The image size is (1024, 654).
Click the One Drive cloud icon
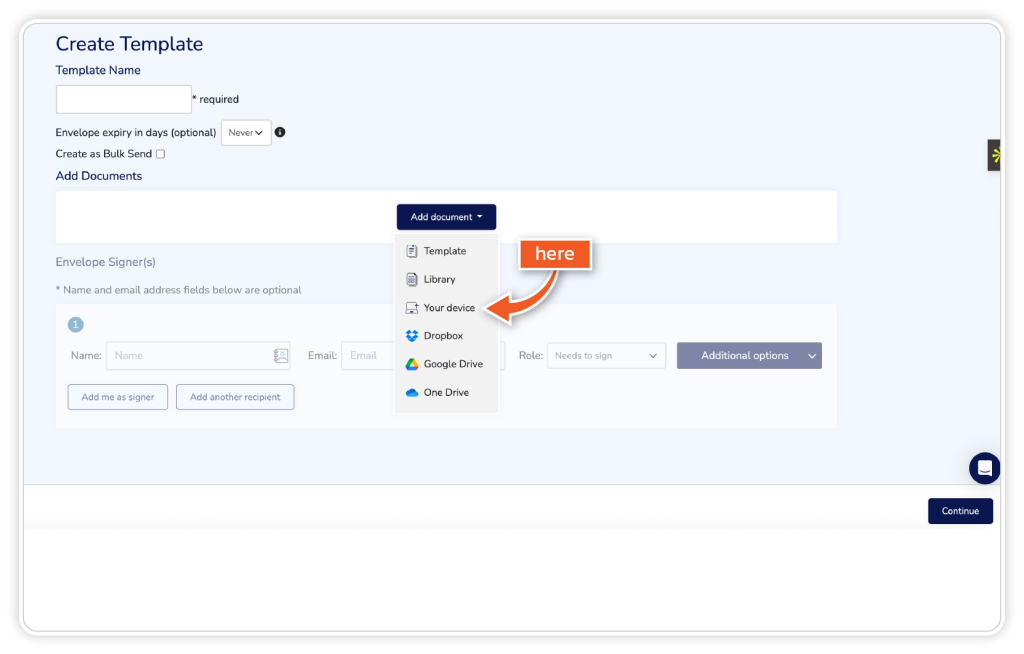[412, 393]
